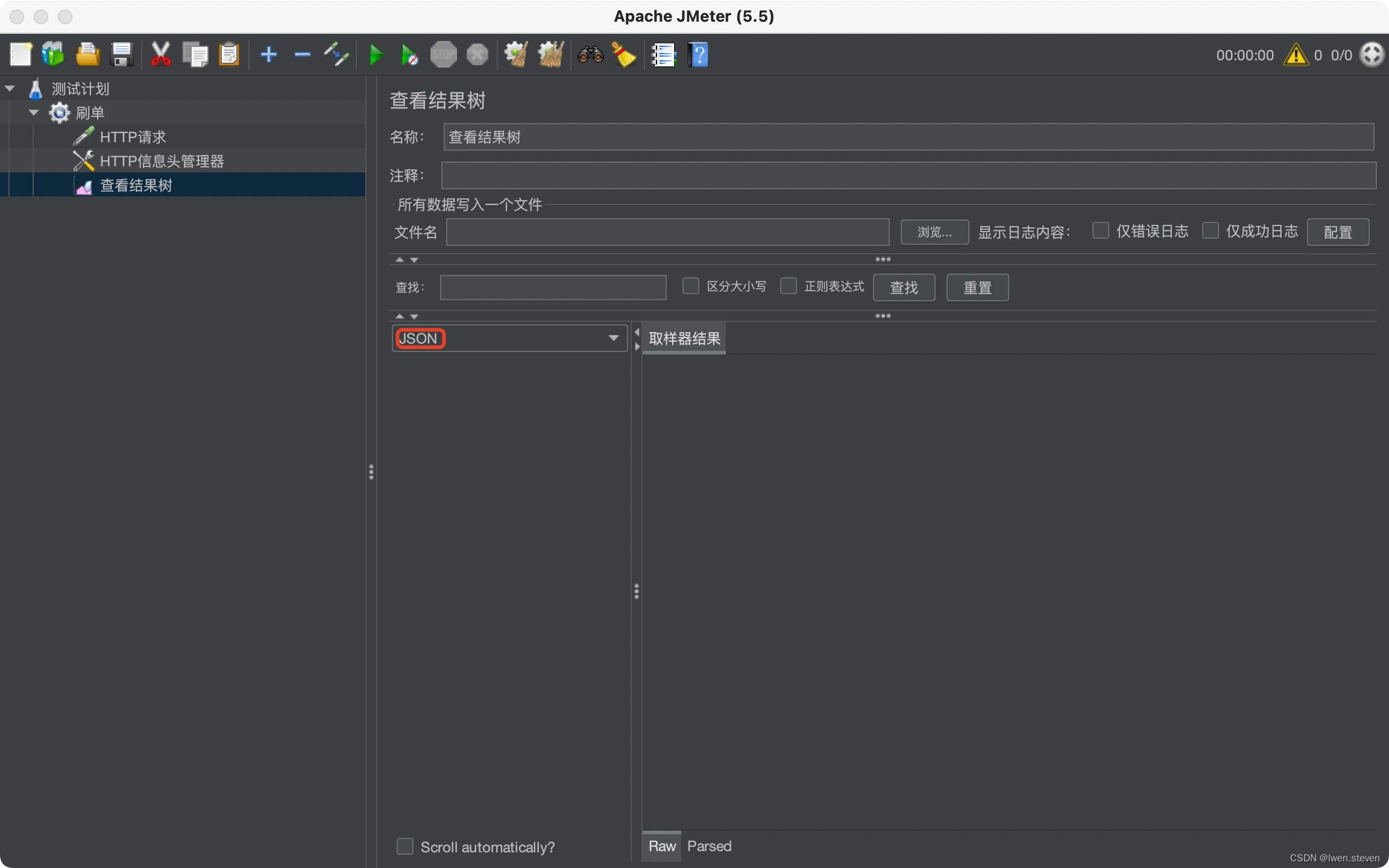
Task: Start the test with green play
Action: tap(376, 55)
